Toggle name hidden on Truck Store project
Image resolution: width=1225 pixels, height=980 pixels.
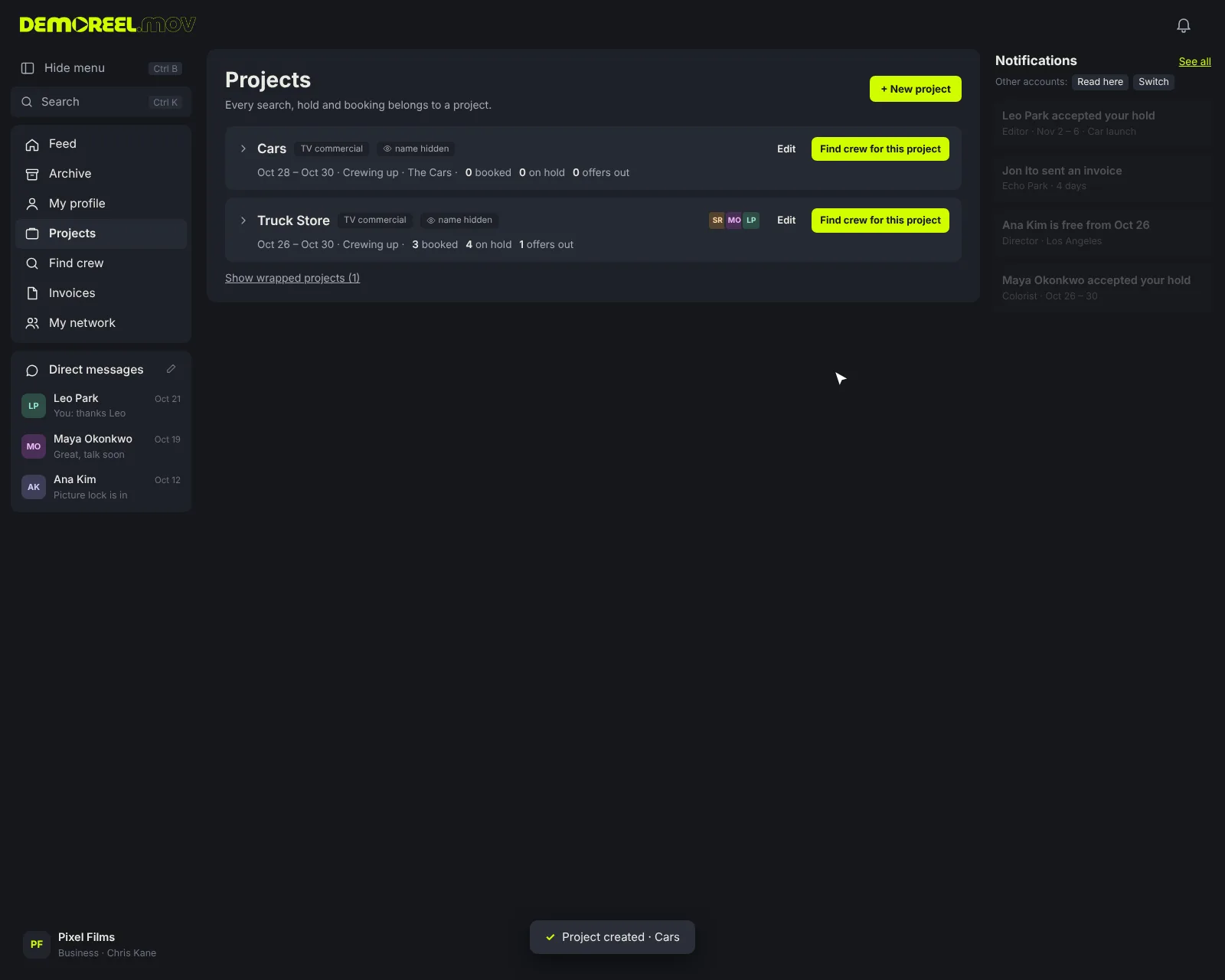click(x=459, y=220)
